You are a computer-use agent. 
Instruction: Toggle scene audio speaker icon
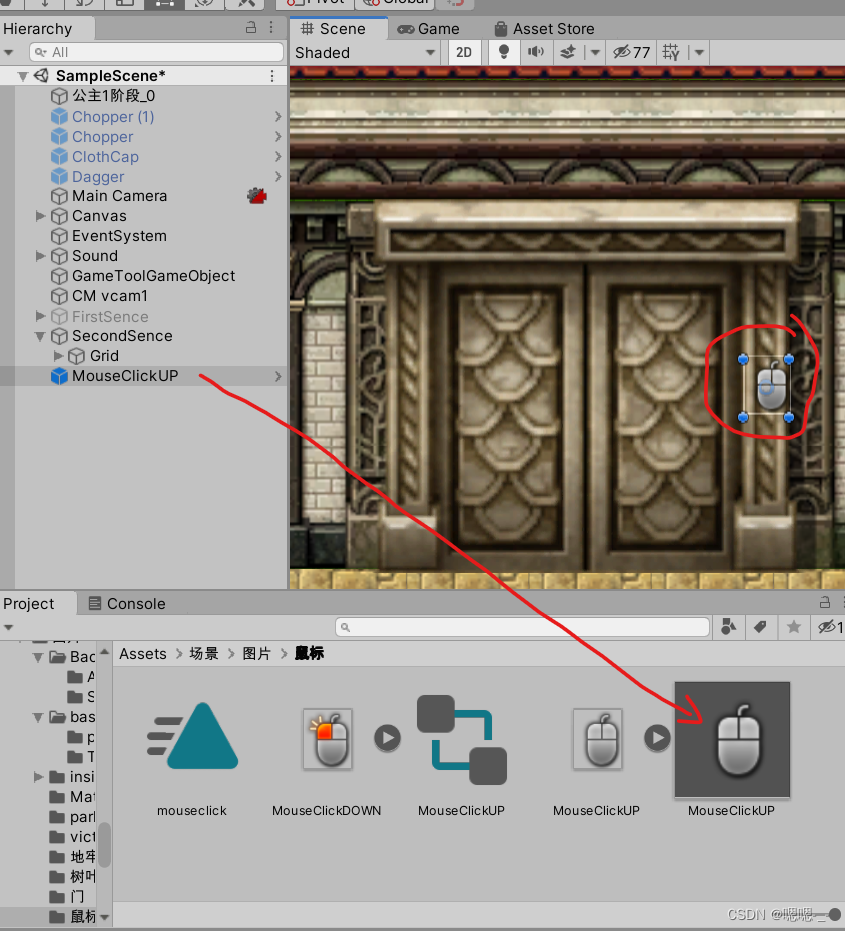pyautogui.click(x=536, y=52)
